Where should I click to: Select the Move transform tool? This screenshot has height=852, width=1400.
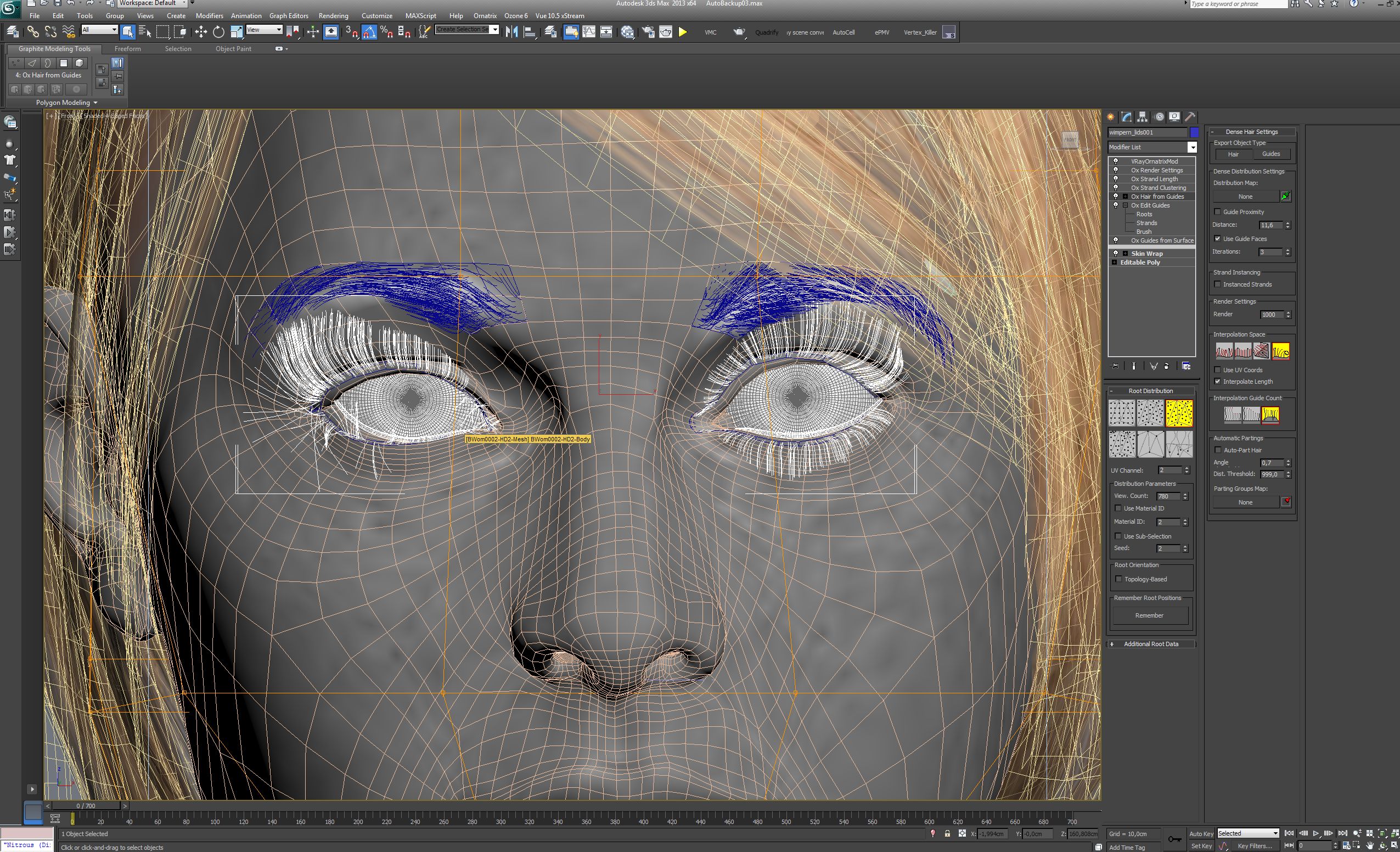click(200, 32)
